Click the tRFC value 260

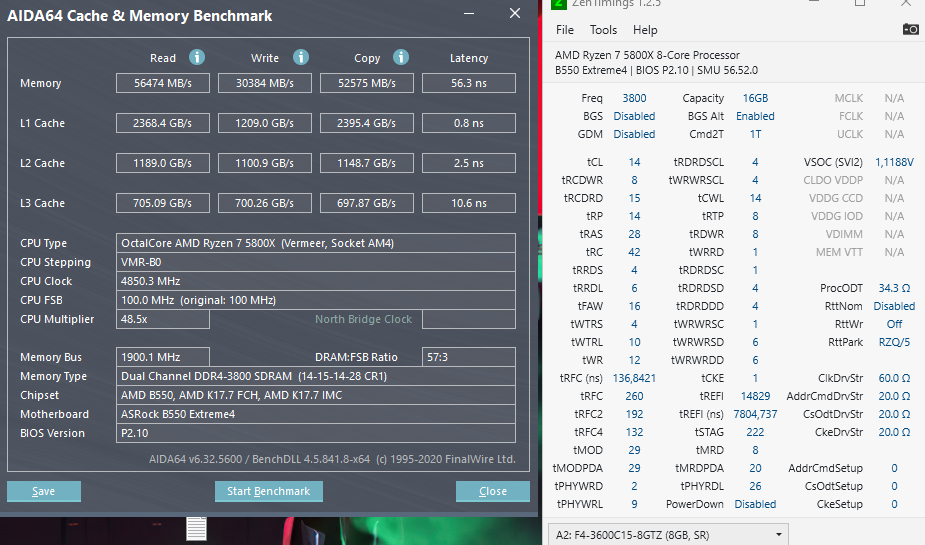point(634,396)
